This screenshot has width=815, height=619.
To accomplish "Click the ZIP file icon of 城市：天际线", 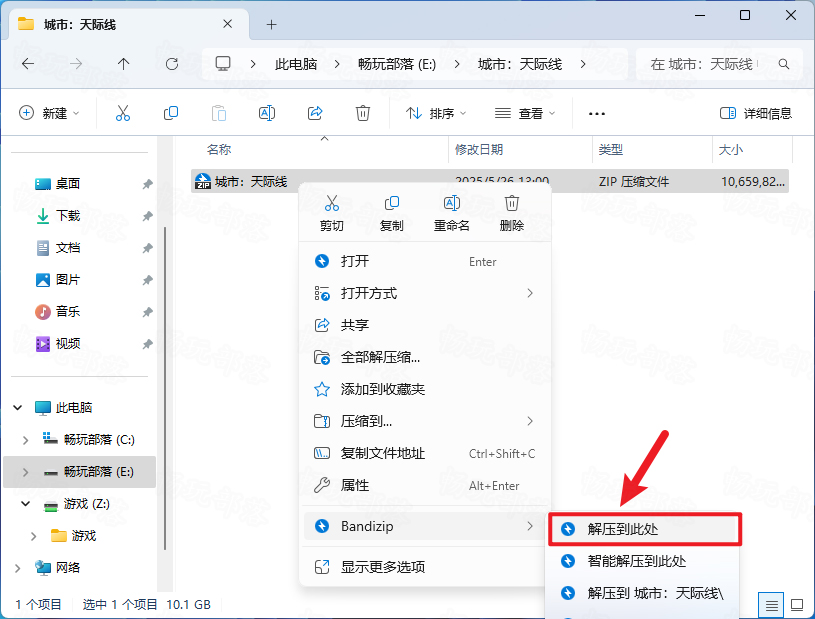I will click(x=203, y=181).
